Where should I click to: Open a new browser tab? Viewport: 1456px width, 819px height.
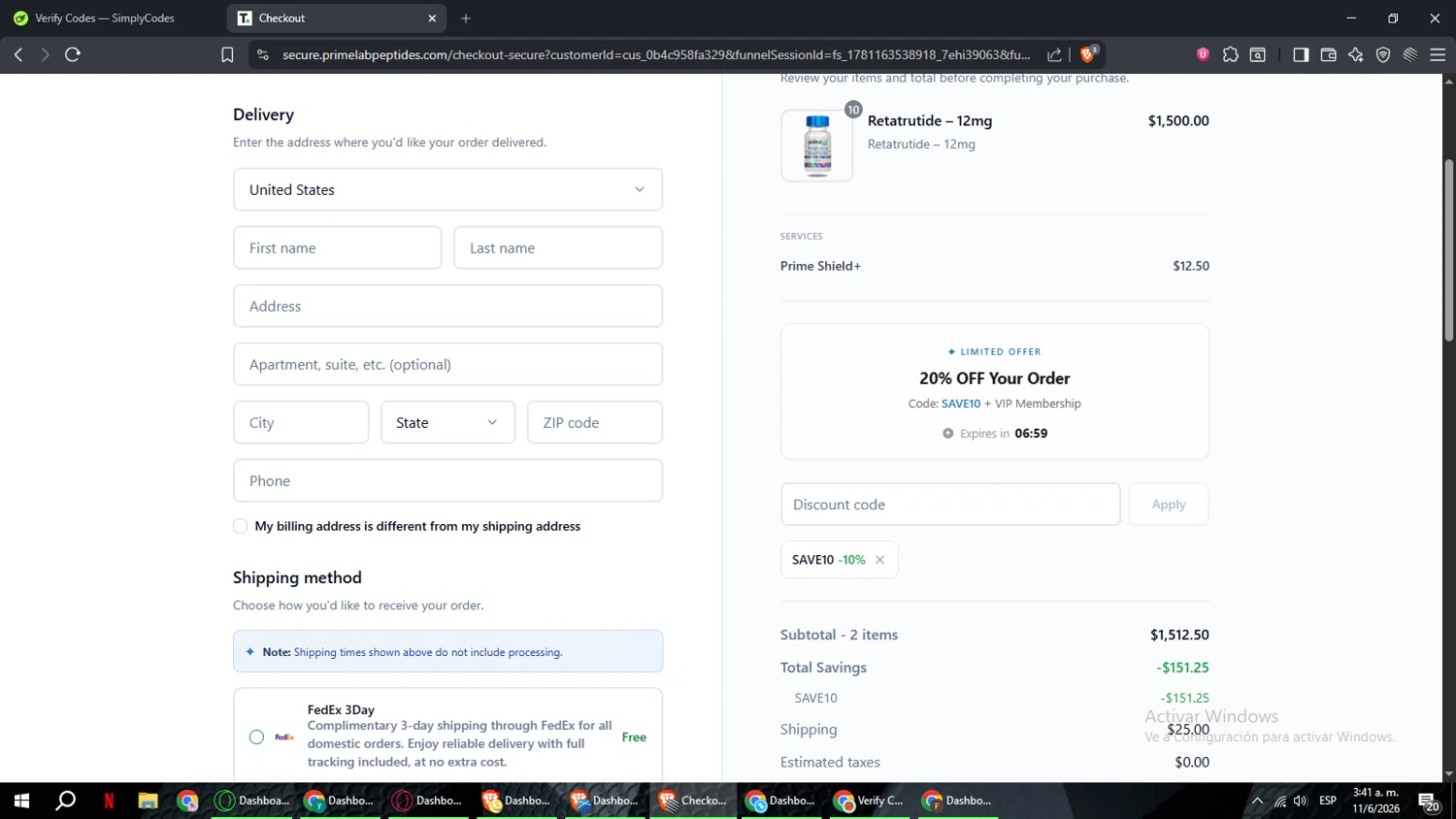(466, 18)
